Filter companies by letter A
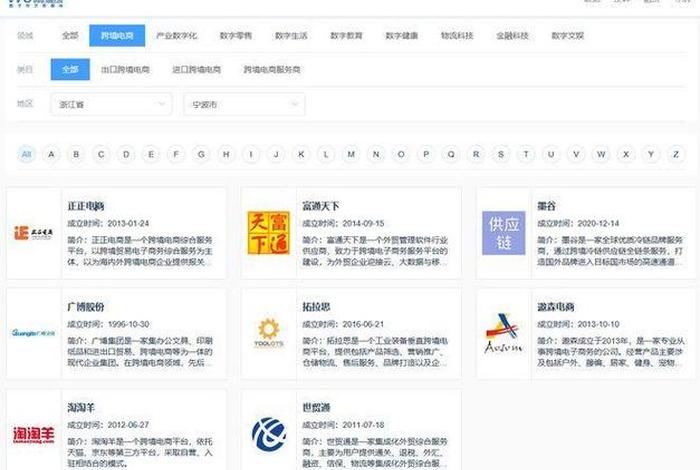Viewport: 700px width, 470px height. [51, 154]
